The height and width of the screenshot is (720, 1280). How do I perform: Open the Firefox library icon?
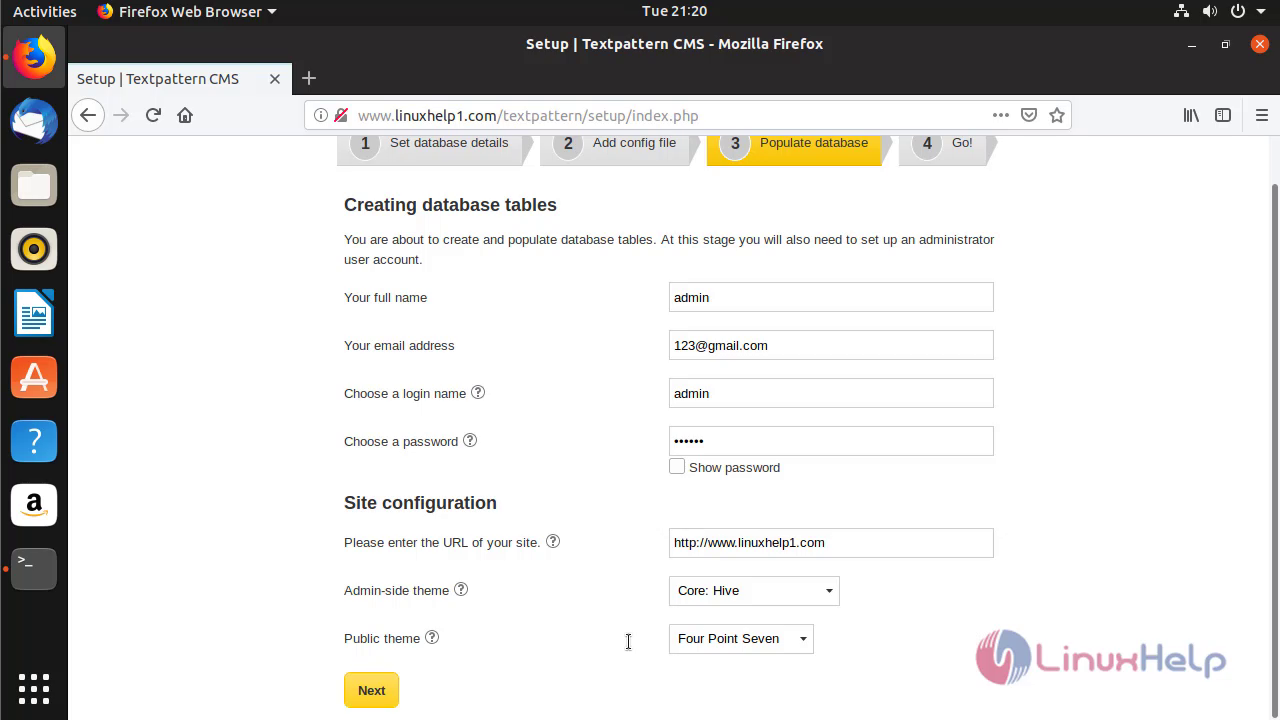tap(1191, 115)
